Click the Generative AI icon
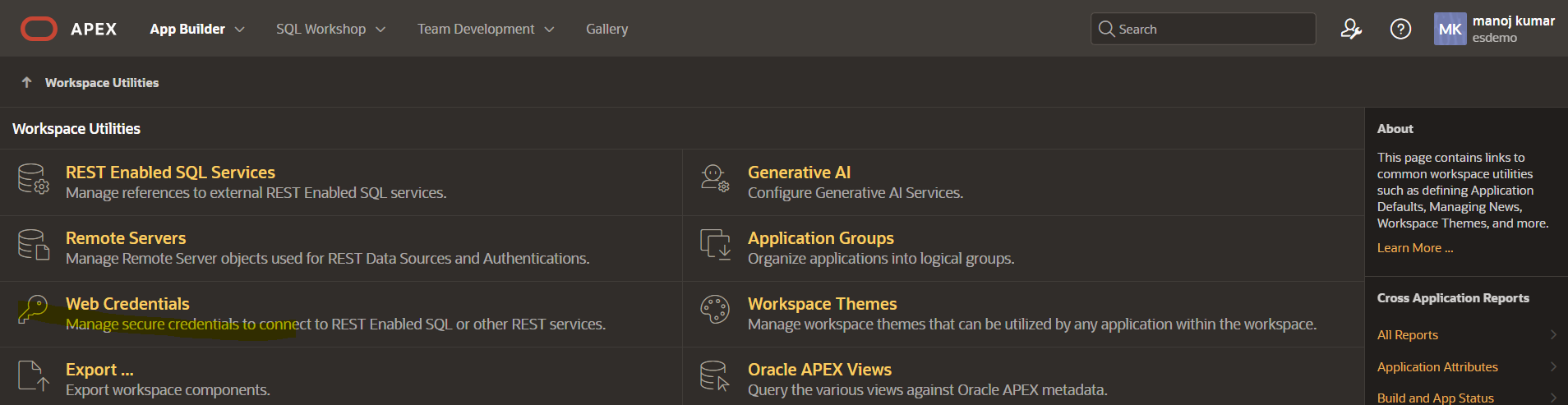This screenshot has width=1568, height=405. 714,178
